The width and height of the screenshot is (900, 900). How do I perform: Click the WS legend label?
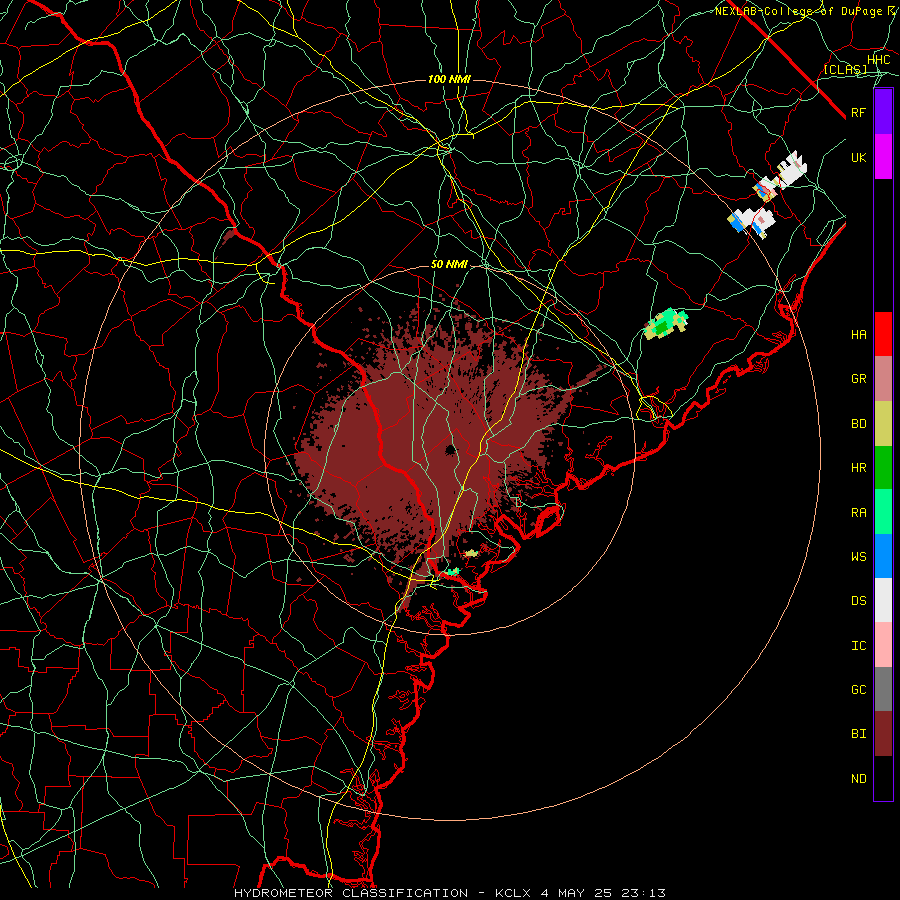pos(858,557)
